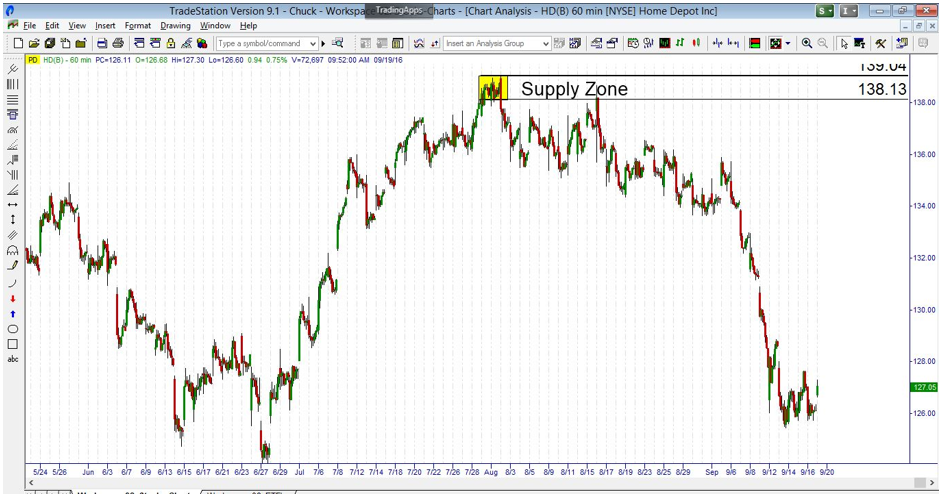Select the horizontal double-arrow tool
Screen dimensions: 944x494
(x=13, y=205)
